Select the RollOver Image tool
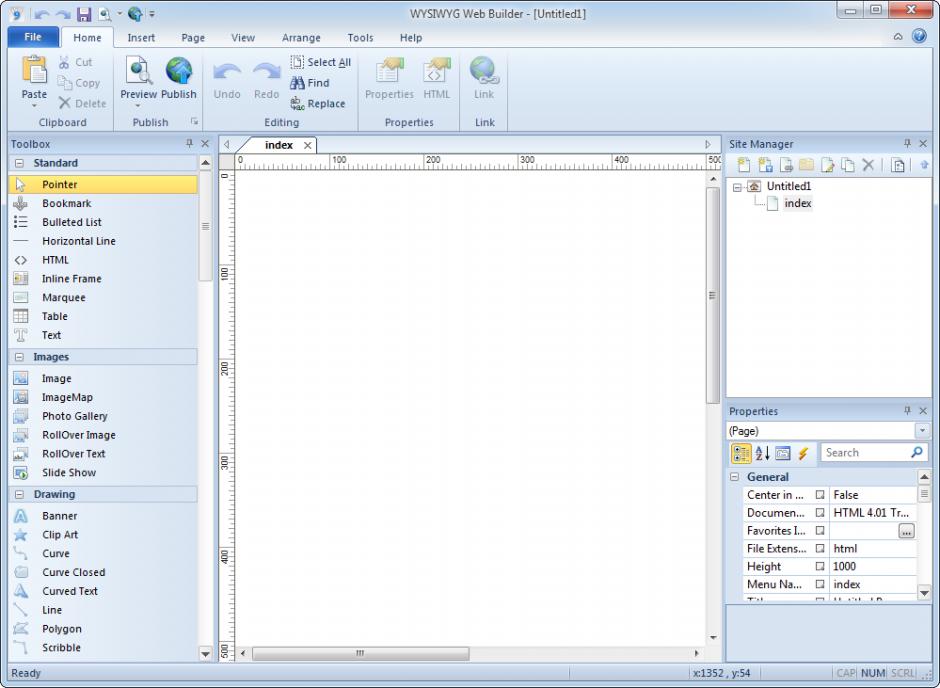Viewport: 940px width, 688px height. coord(103,435)
